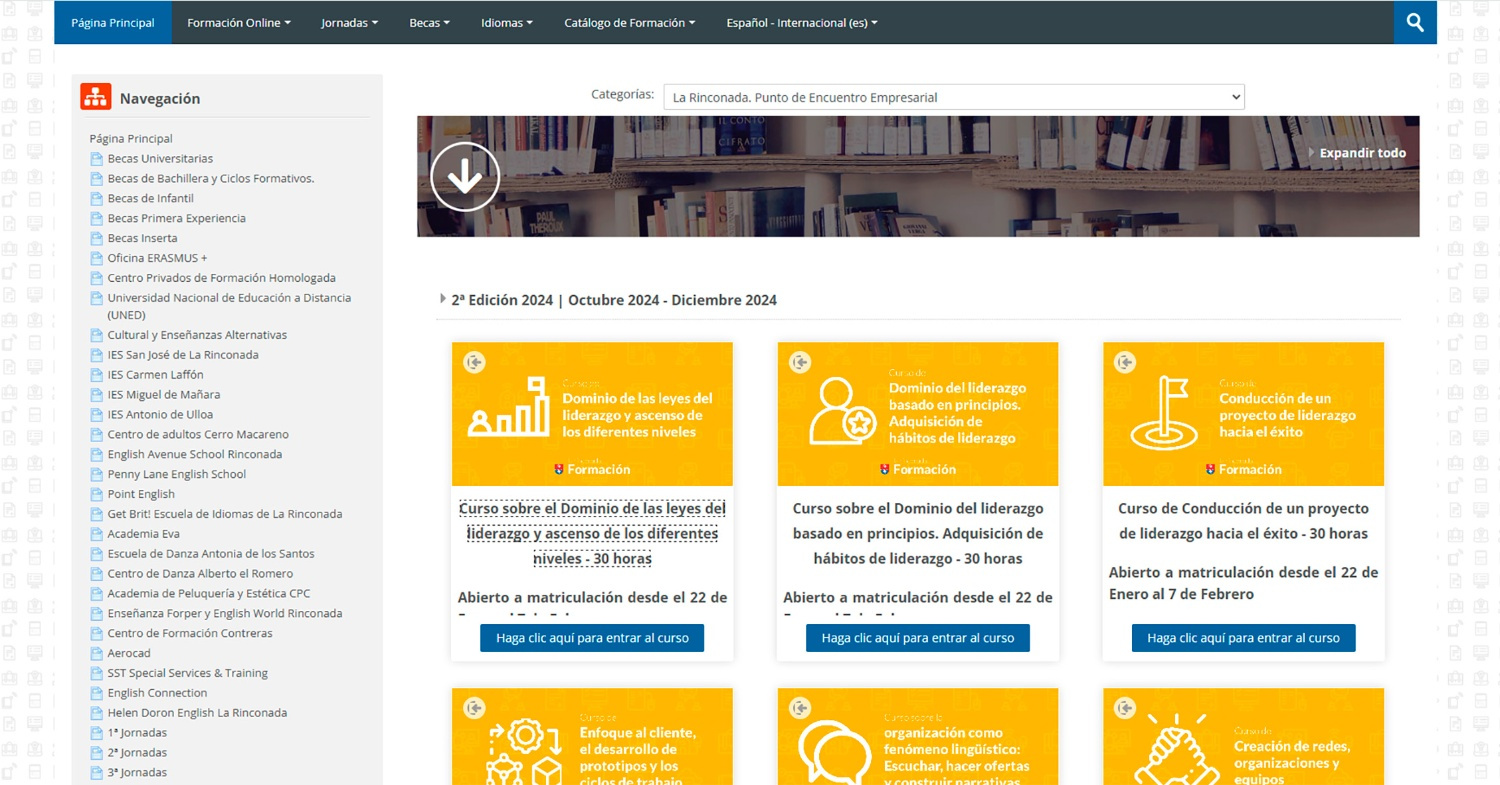Click the page icon beside Point English
Screen dimensions: 1500x785
[x=97, y=495]
